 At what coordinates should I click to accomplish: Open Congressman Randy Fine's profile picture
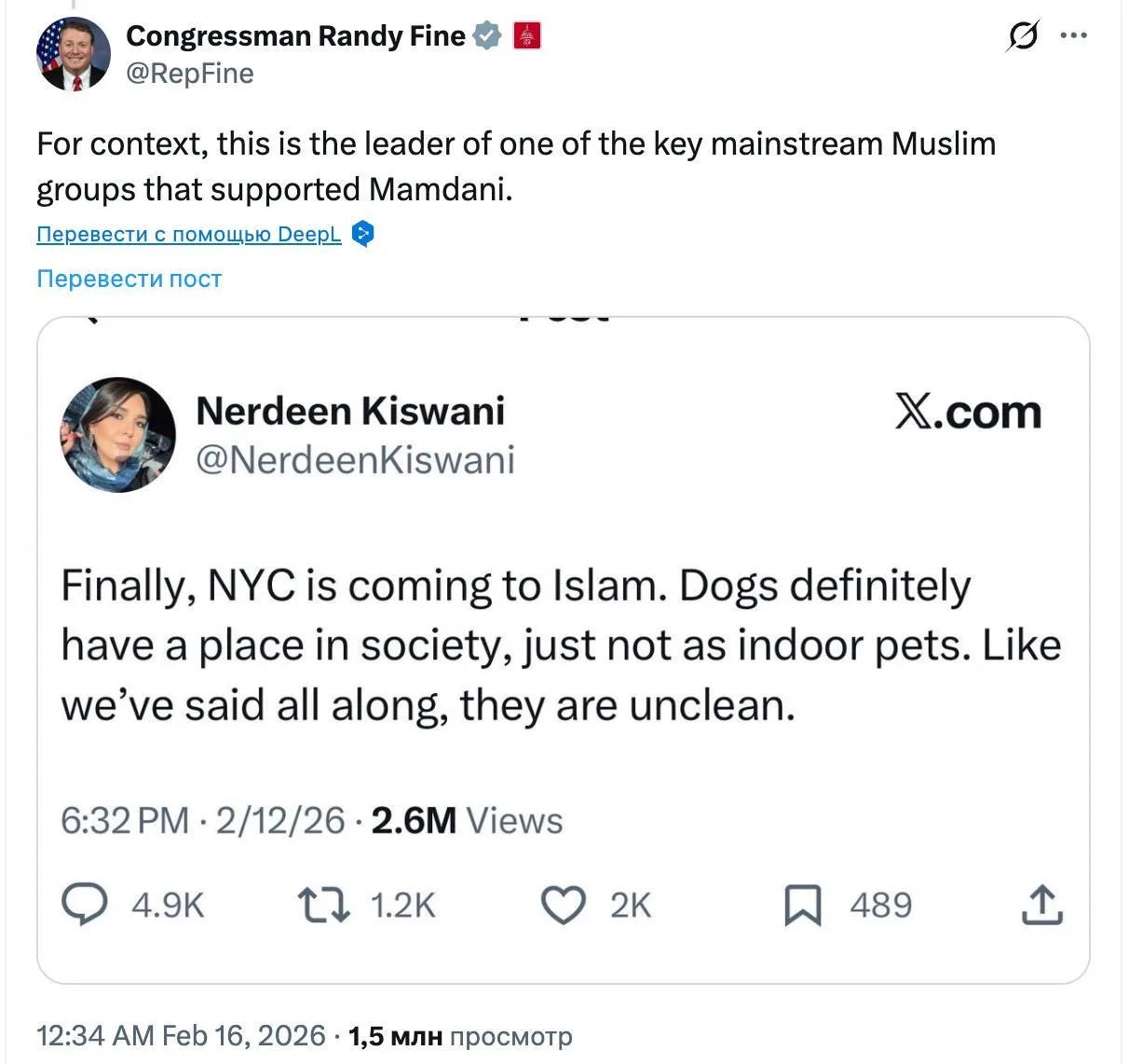pos(73,54)
